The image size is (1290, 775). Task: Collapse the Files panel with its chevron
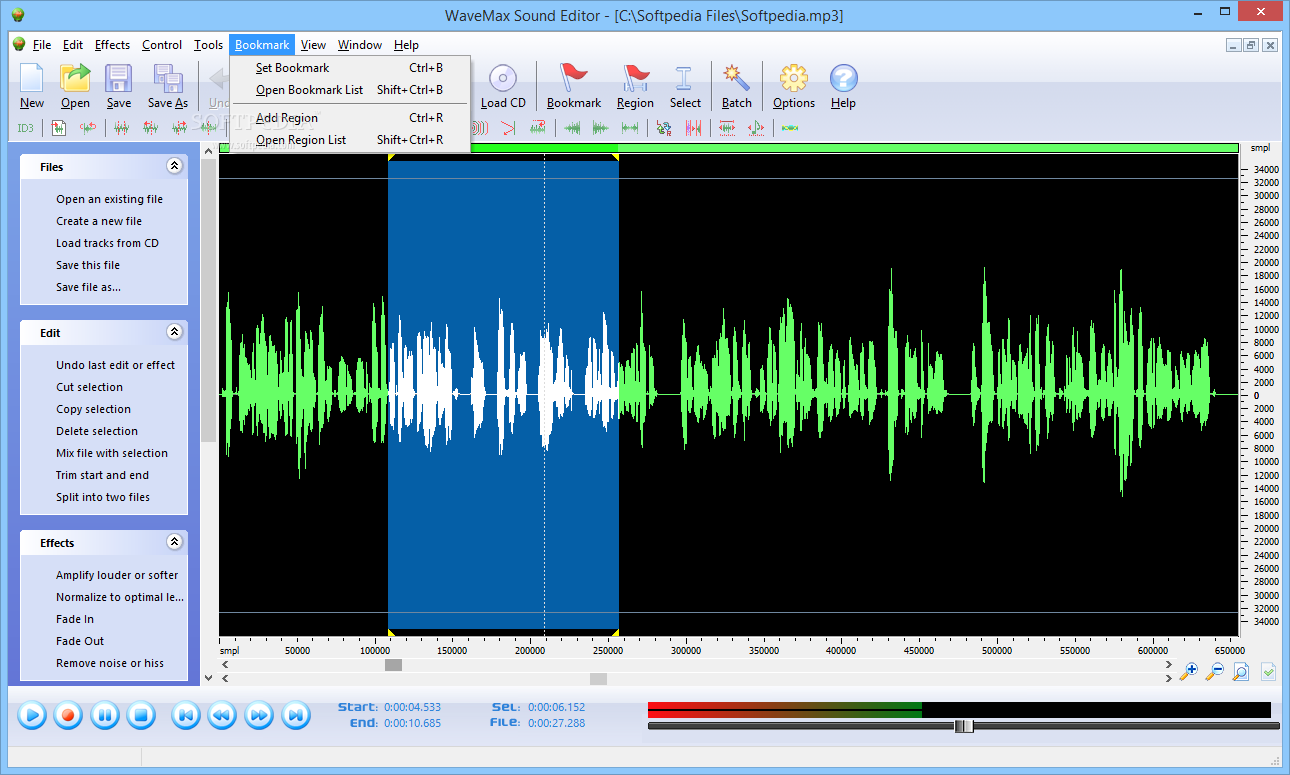point(175,166)
